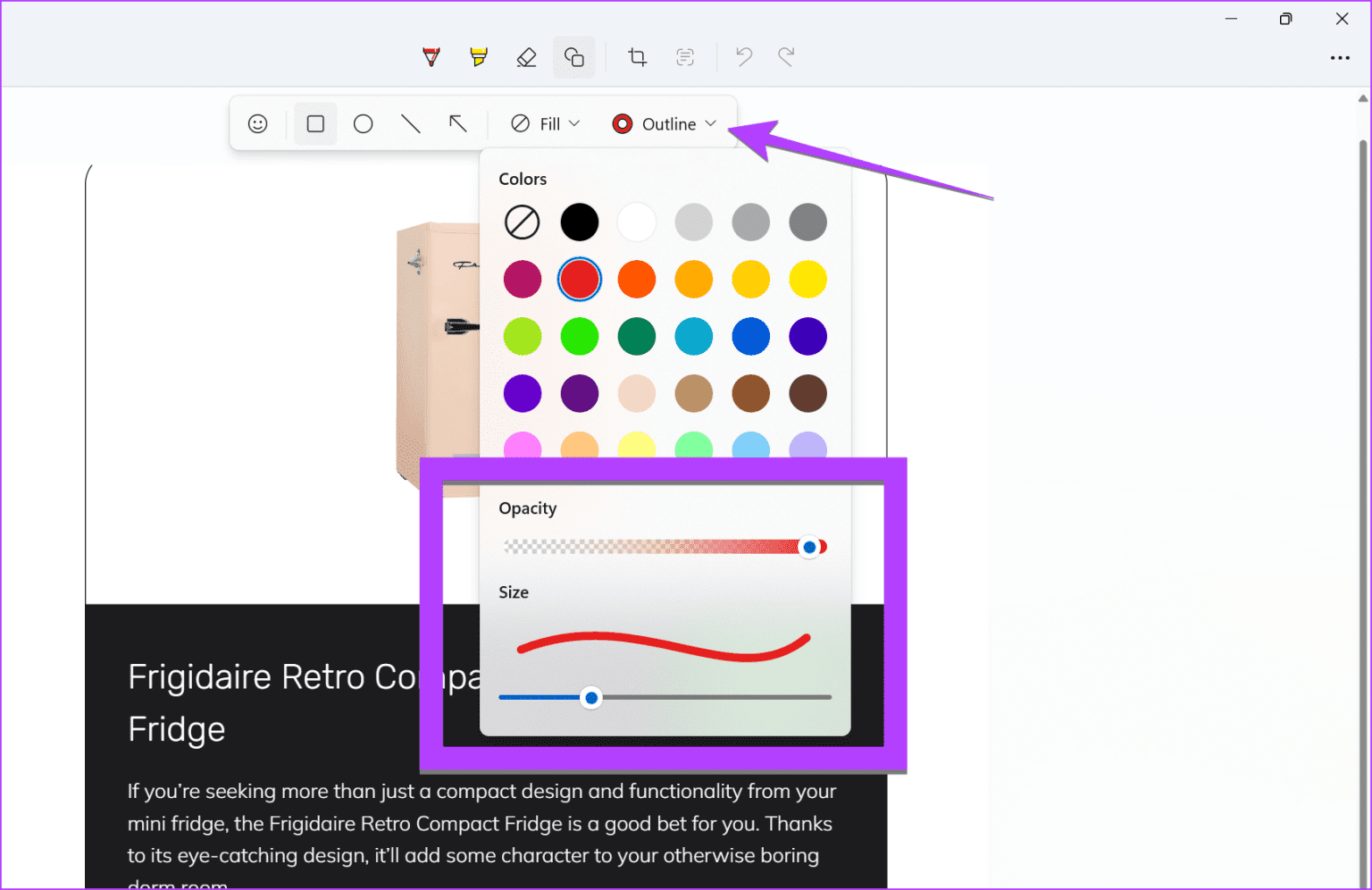1372x890 pixels.
Task: Pick the medium gray swatch
Action: point(751,222)
